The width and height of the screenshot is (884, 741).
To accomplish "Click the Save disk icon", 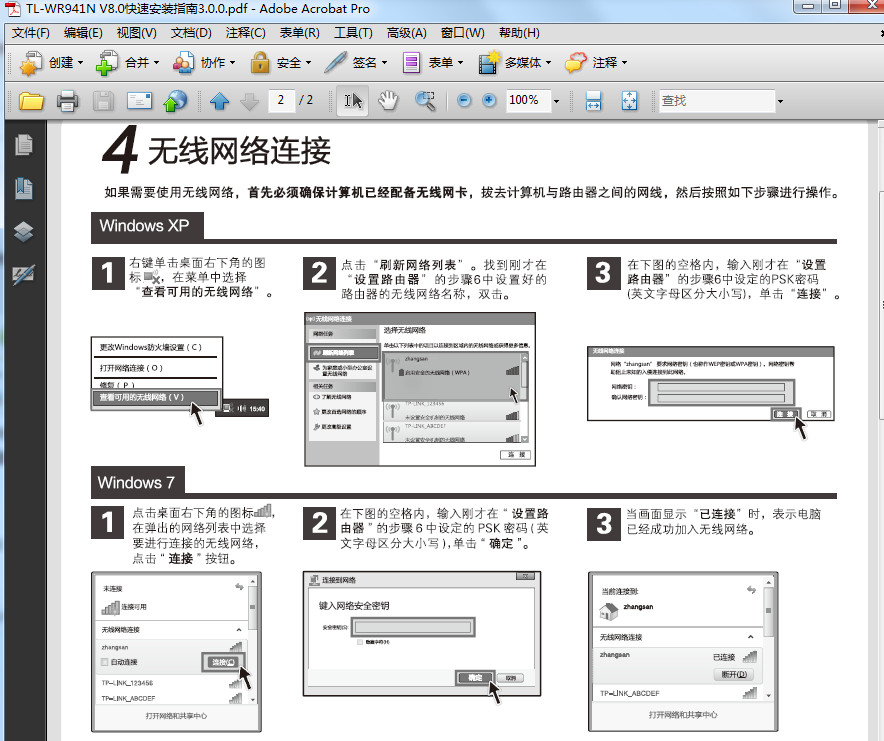I will (x=103, y=101).
